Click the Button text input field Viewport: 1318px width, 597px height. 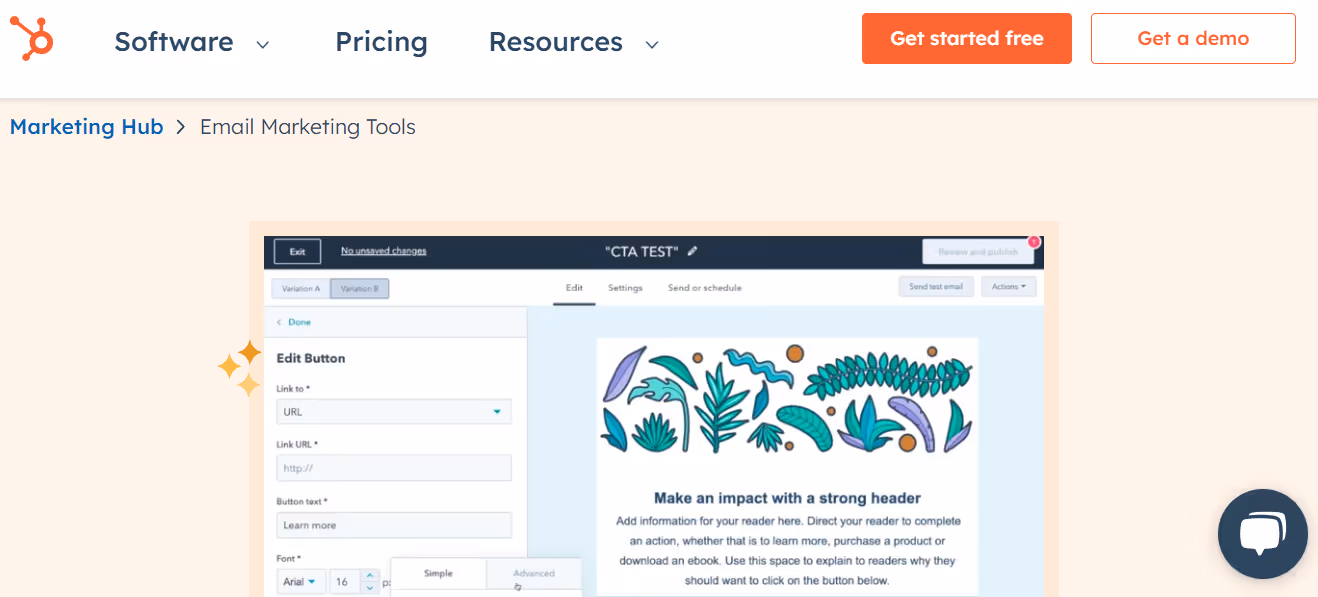[394, 525]
